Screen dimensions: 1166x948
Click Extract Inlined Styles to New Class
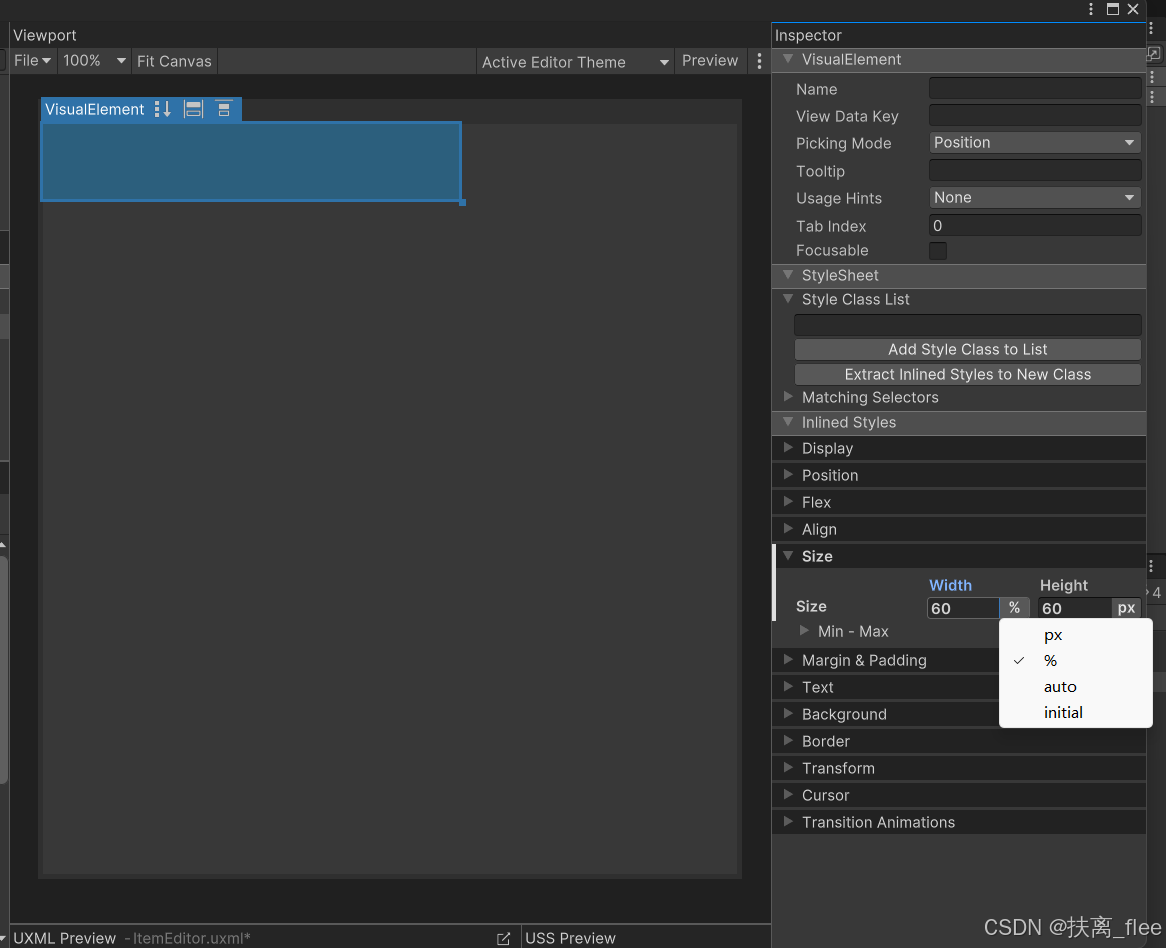point(967,373)
